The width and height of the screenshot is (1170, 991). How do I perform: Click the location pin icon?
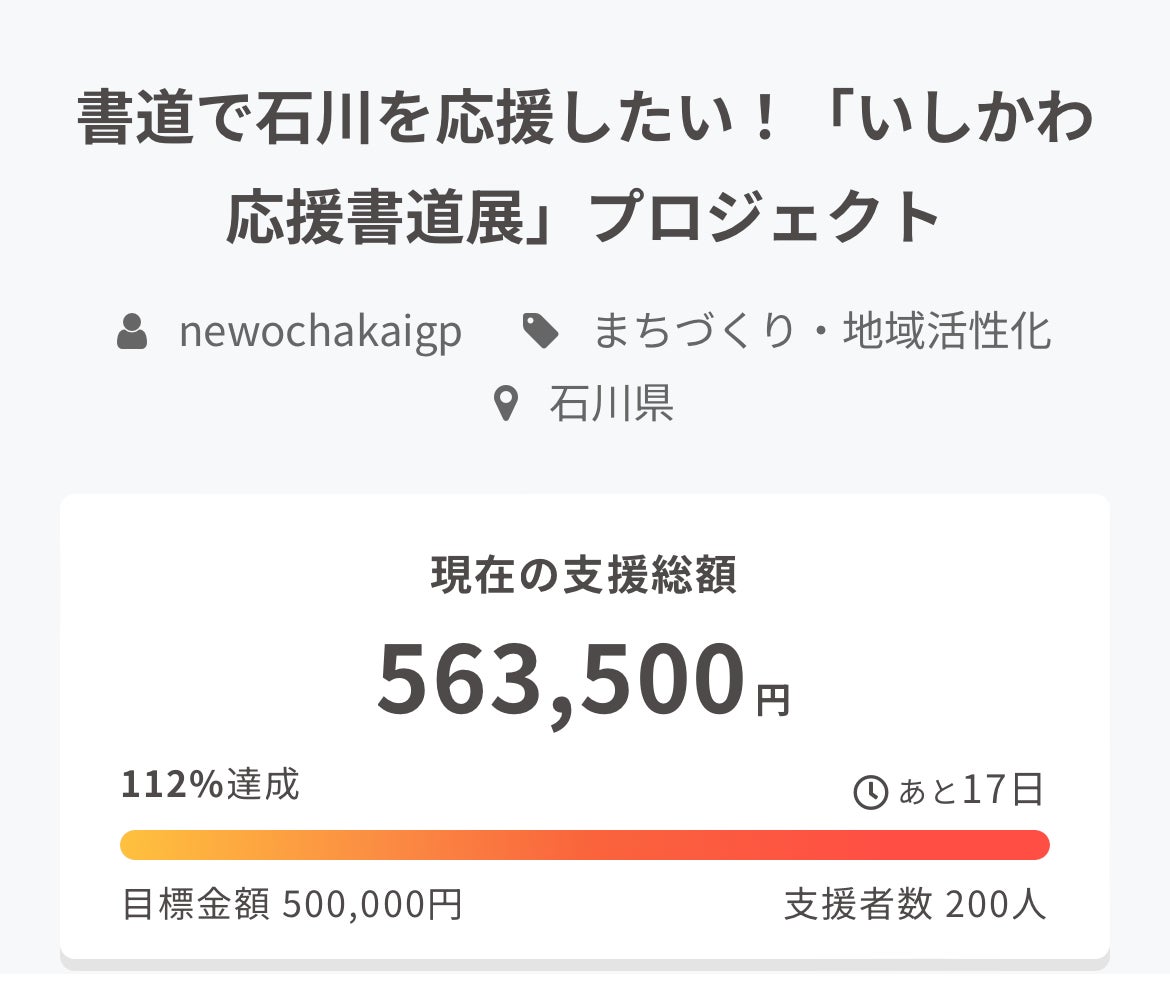(507, 404)
